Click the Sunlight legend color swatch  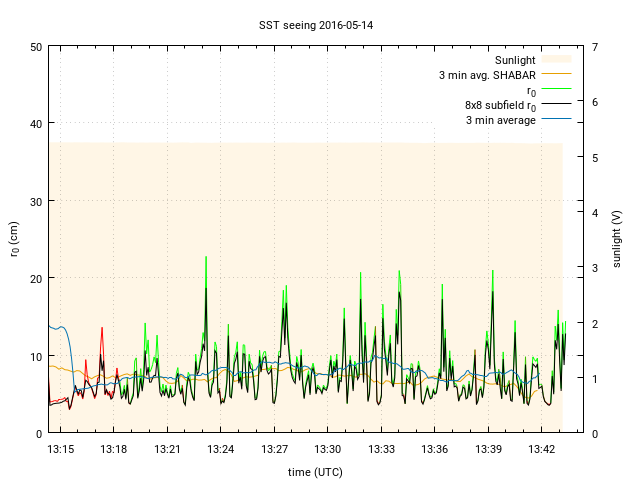557,60
